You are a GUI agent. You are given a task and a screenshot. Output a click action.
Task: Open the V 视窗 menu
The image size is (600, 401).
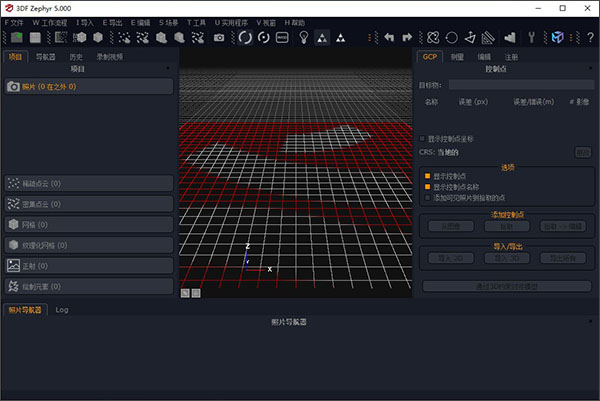click(266, 23)
